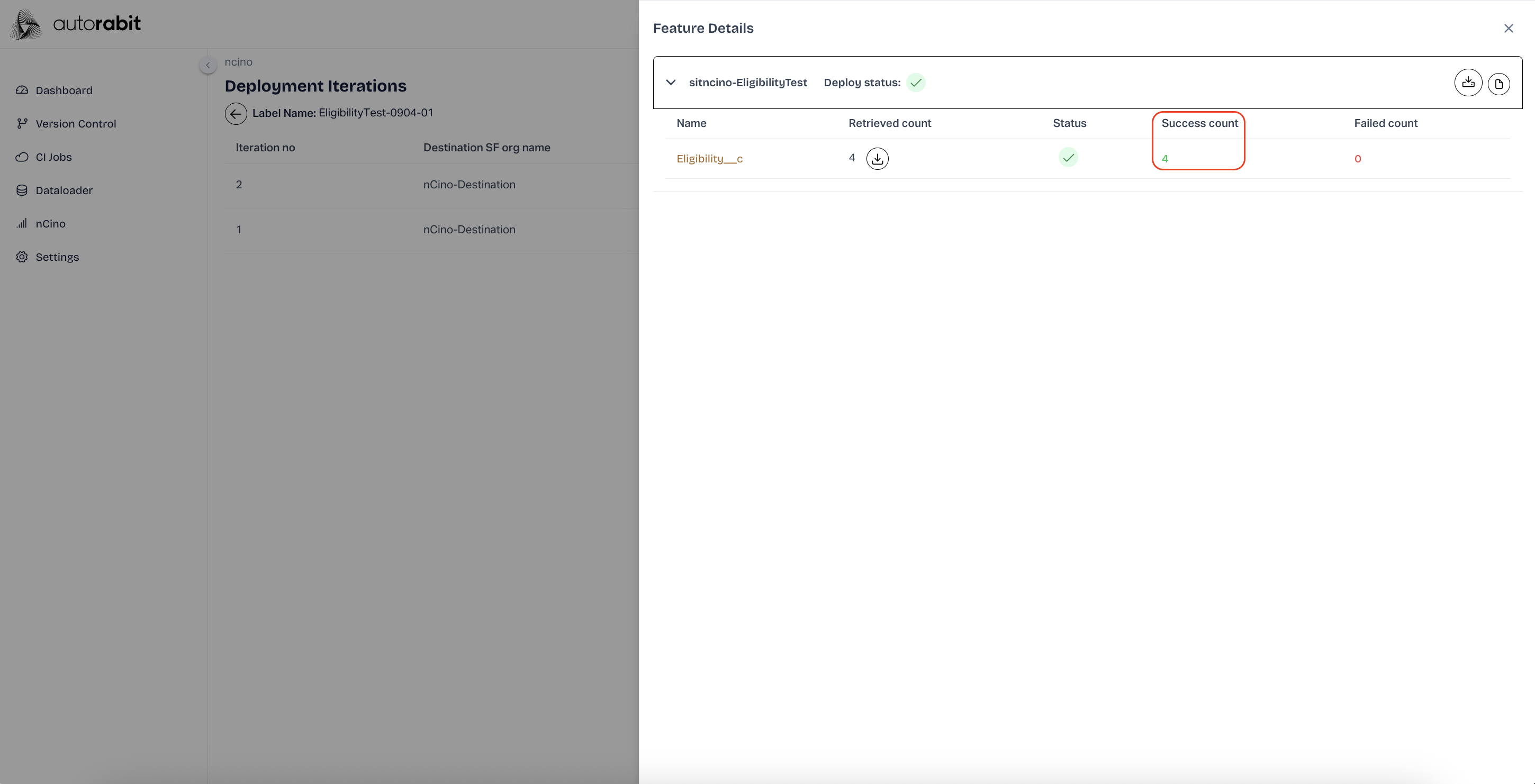The height and width of the screenshot is (784, 1535).
Task: Click the AutoRABIT logo
Action: coord(76,24)
